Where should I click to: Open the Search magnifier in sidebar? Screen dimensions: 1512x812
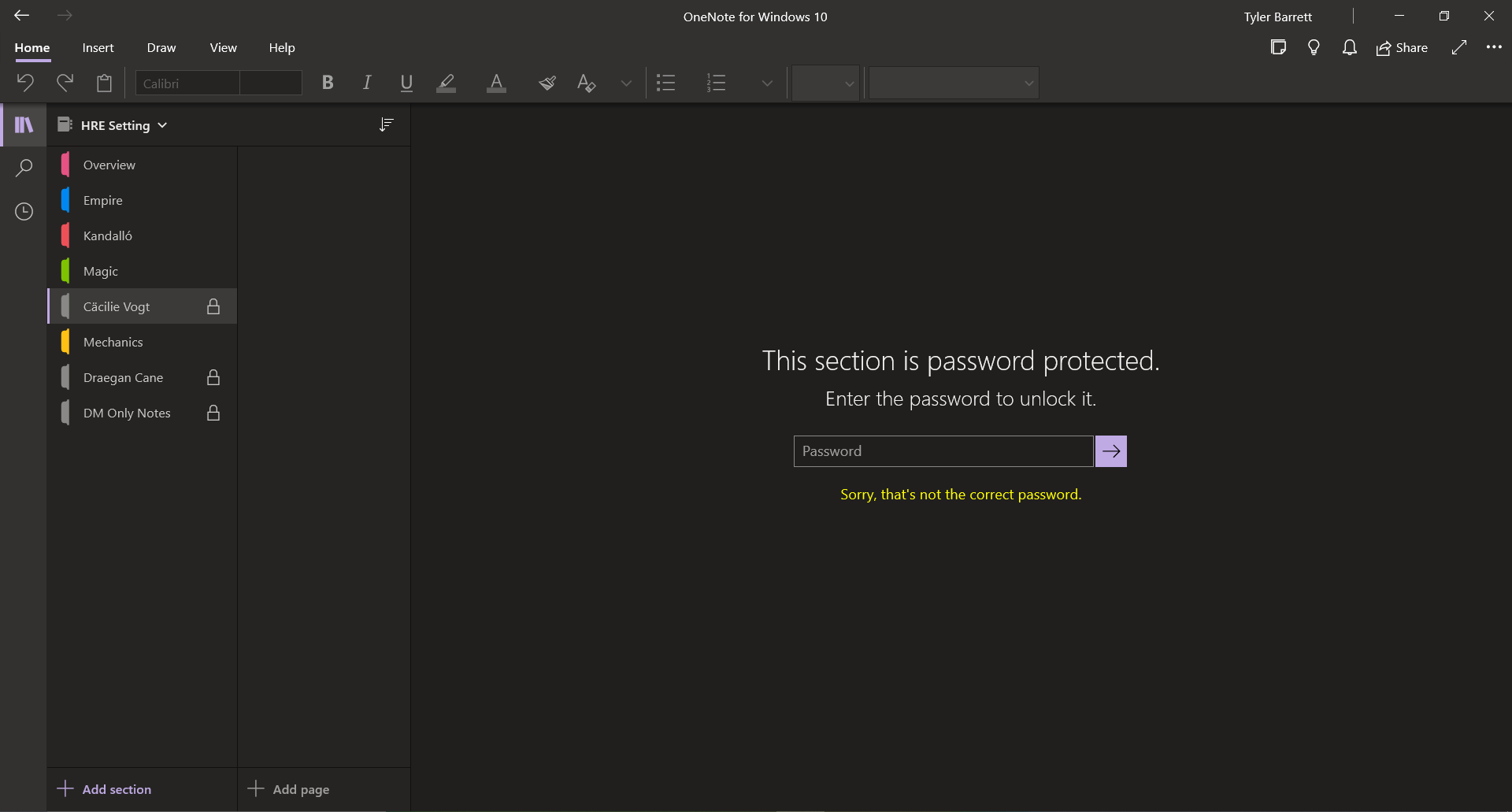24,168
